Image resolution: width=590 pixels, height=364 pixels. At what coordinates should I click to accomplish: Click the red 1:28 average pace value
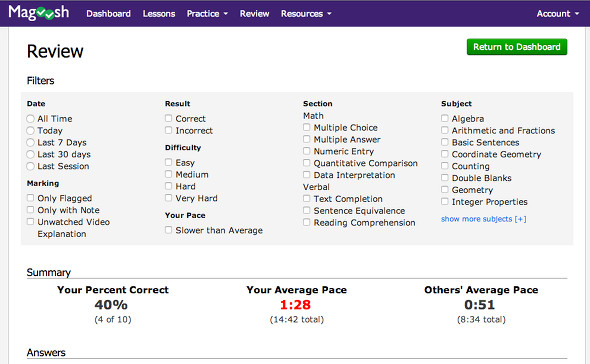[x=295, y=305]
